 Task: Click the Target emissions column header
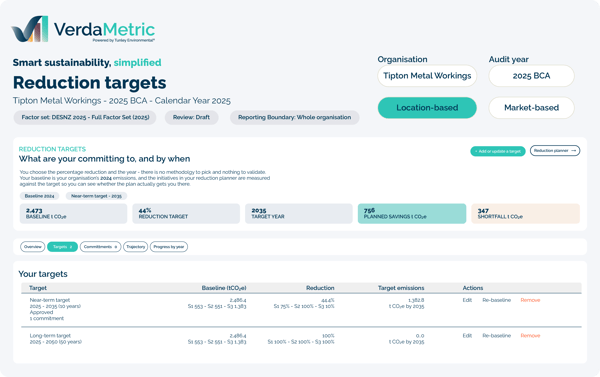[x=401, y=288]
